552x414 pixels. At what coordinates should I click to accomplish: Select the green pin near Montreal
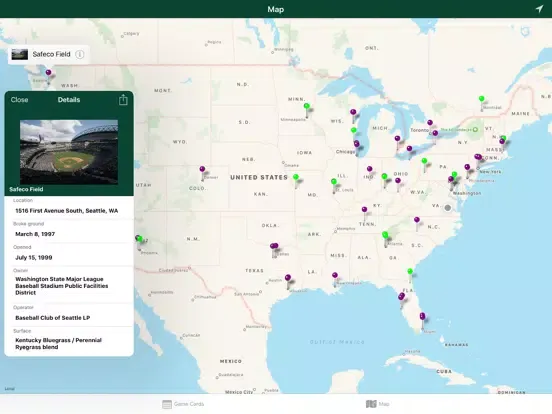coord(481,99)
